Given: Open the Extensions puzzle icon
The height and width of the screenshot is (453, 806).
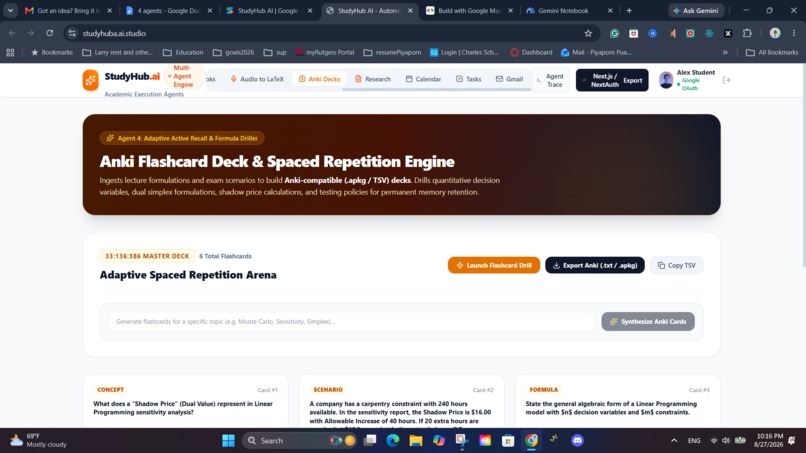Looking at the screenshot, I should coord(747,33).
